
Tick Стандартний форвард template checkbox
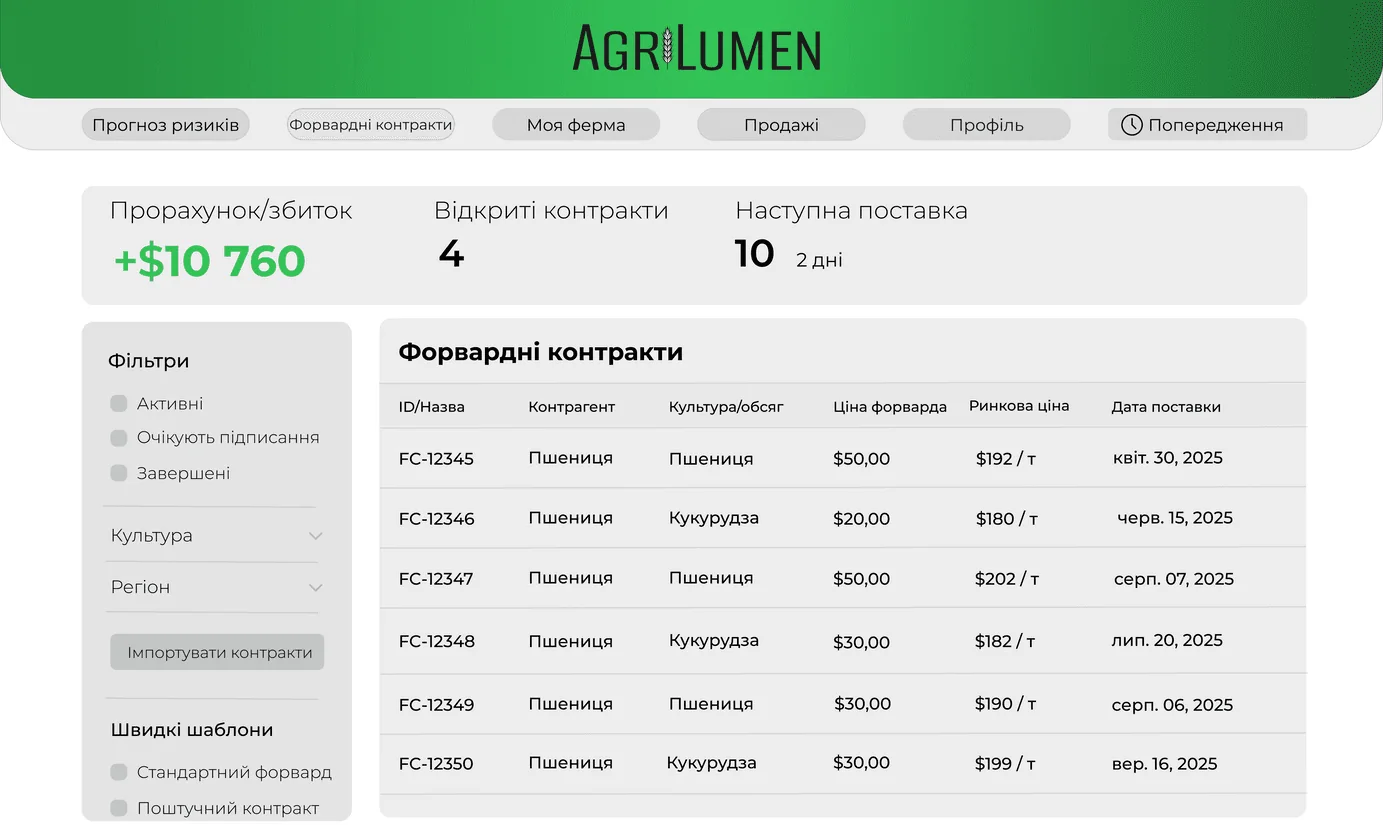119,772
